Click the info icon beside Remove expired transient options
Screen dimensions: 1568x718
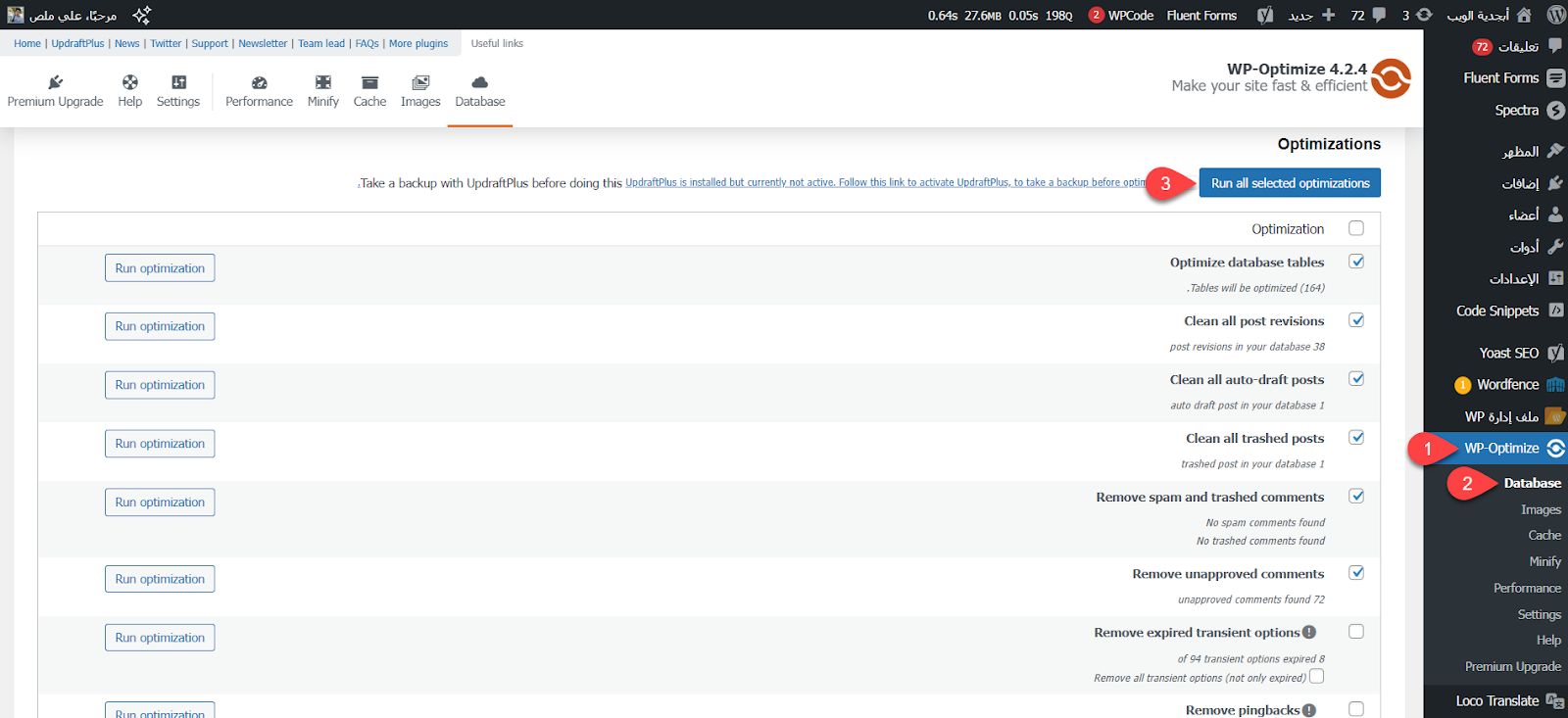pos(1309,633)
